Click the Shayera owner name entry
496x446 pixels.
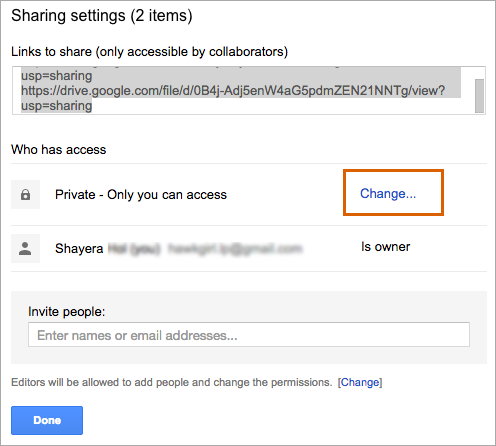pos(79,249)
